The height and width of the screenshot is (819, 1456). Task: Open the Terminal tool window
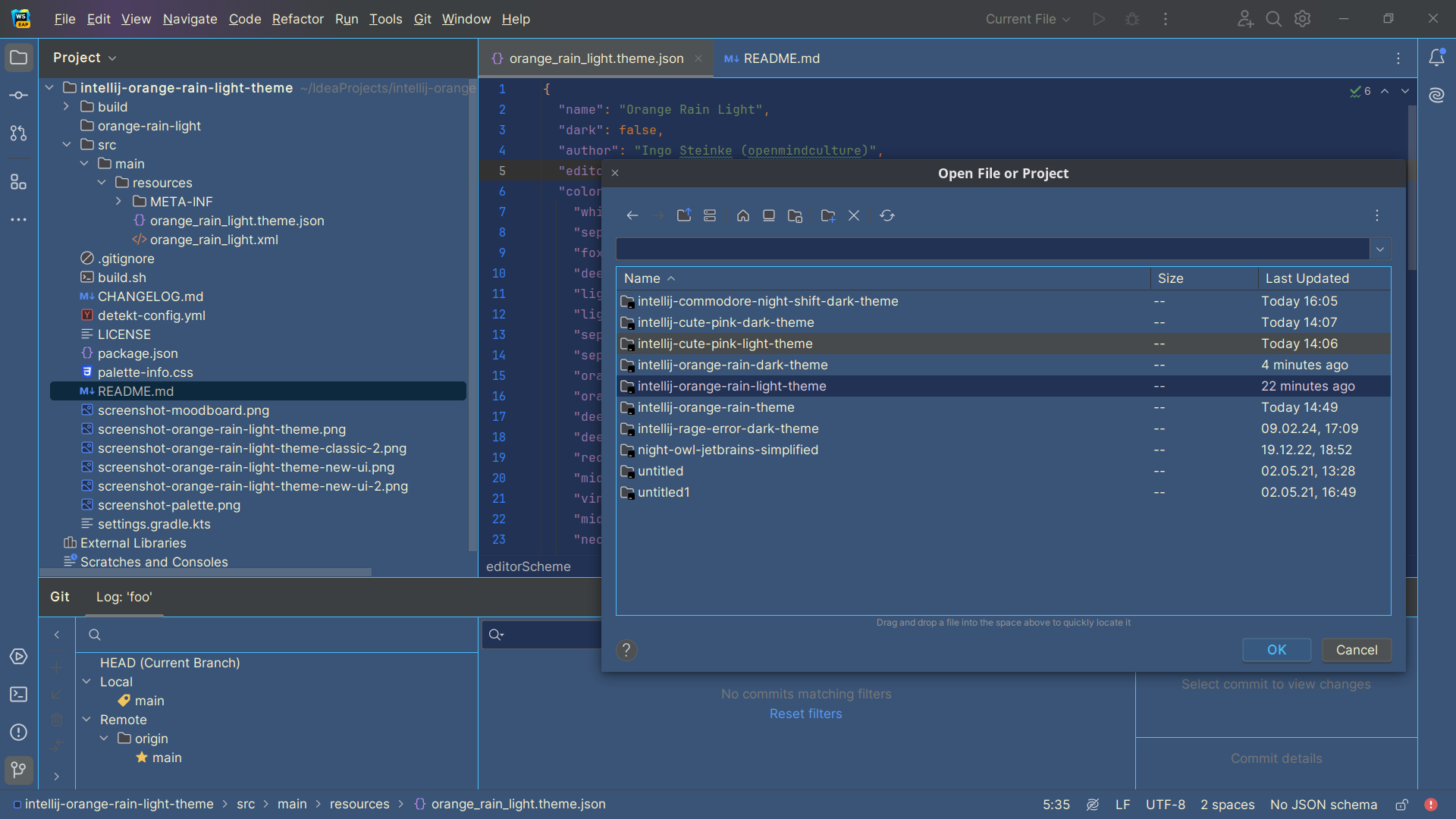[x=19, y=694]
